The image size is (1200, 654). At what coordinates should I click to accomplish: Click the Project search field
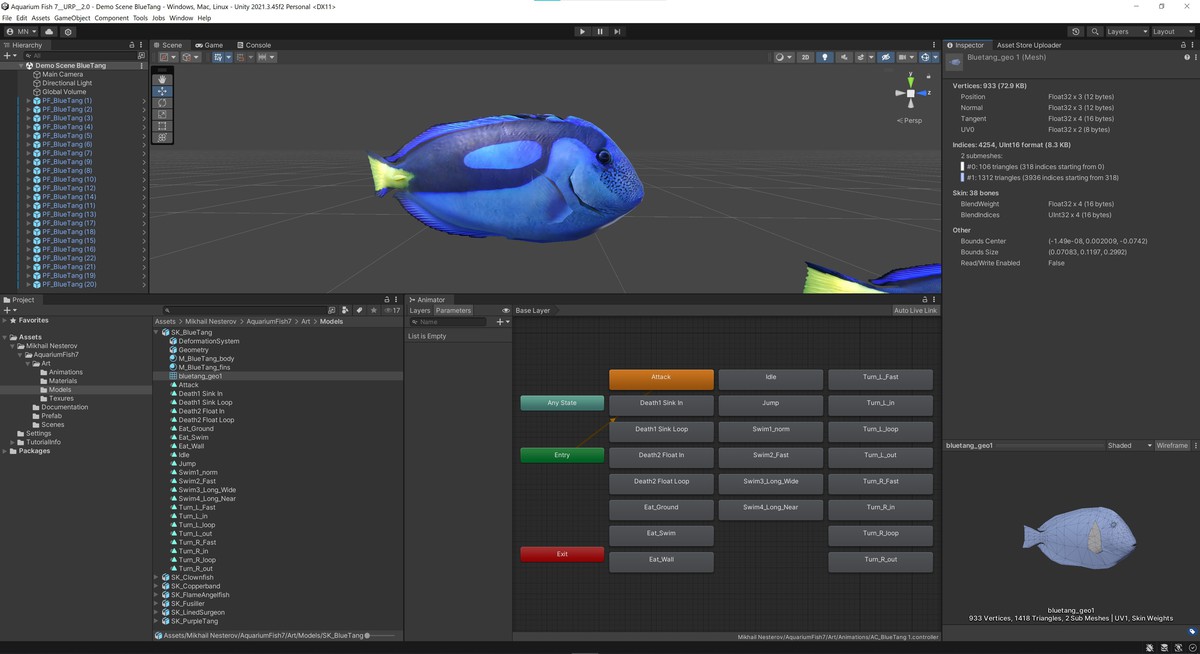click(245, 311)
